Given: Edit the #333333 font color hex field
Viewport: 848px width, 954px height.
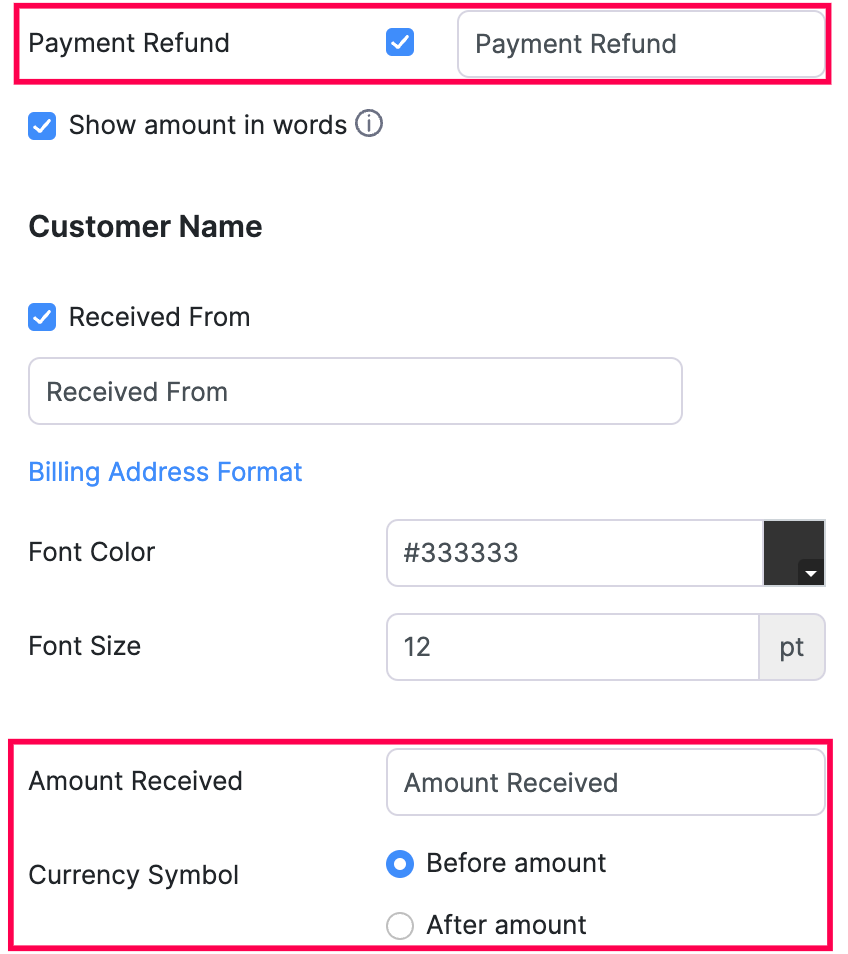Looking at the screenshot, I should 574,553.
